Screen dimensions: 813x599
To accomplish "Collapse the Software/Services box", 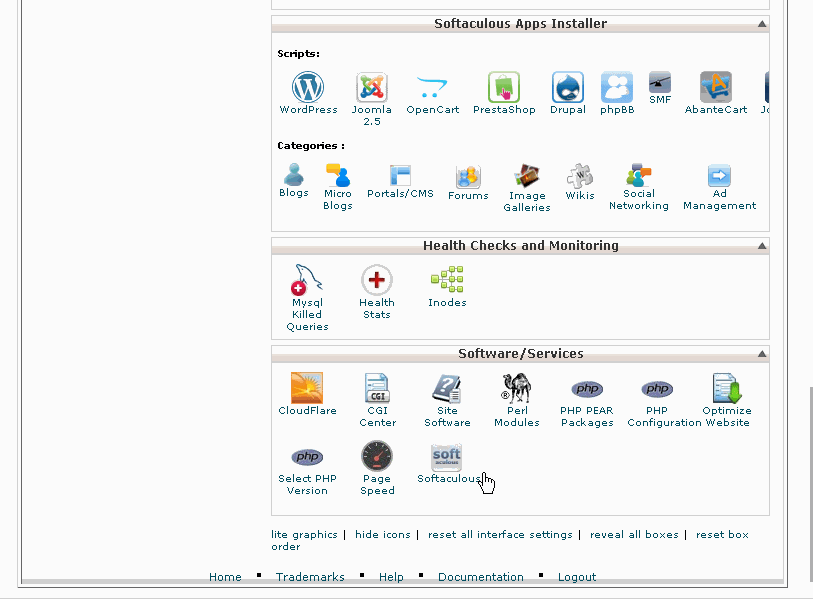I will pos(762,354).
